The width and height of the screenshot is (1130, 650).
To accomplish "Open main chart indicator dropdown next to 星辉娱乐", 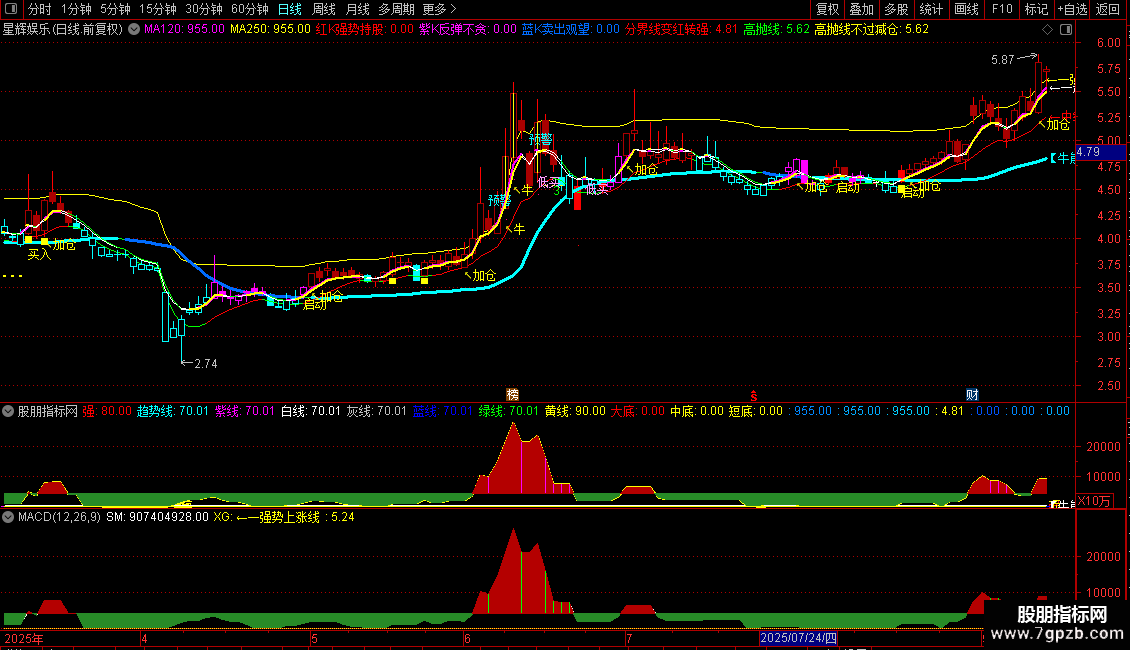I will (134, 30).
